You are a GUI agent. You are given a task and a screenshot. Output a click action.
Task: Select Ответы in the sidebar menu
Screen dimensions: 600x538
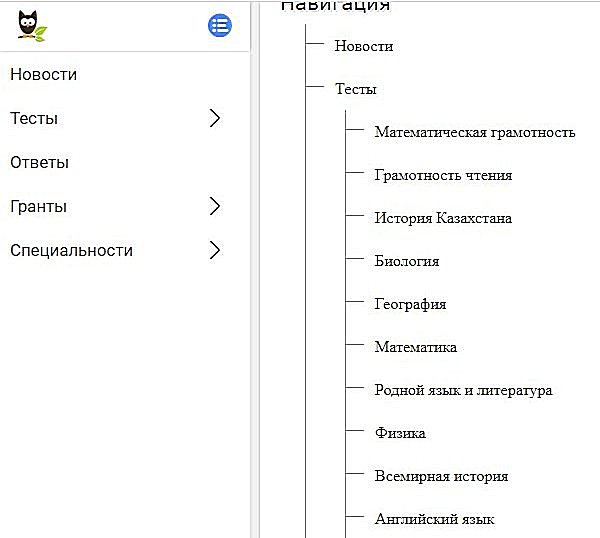(40, 162)
